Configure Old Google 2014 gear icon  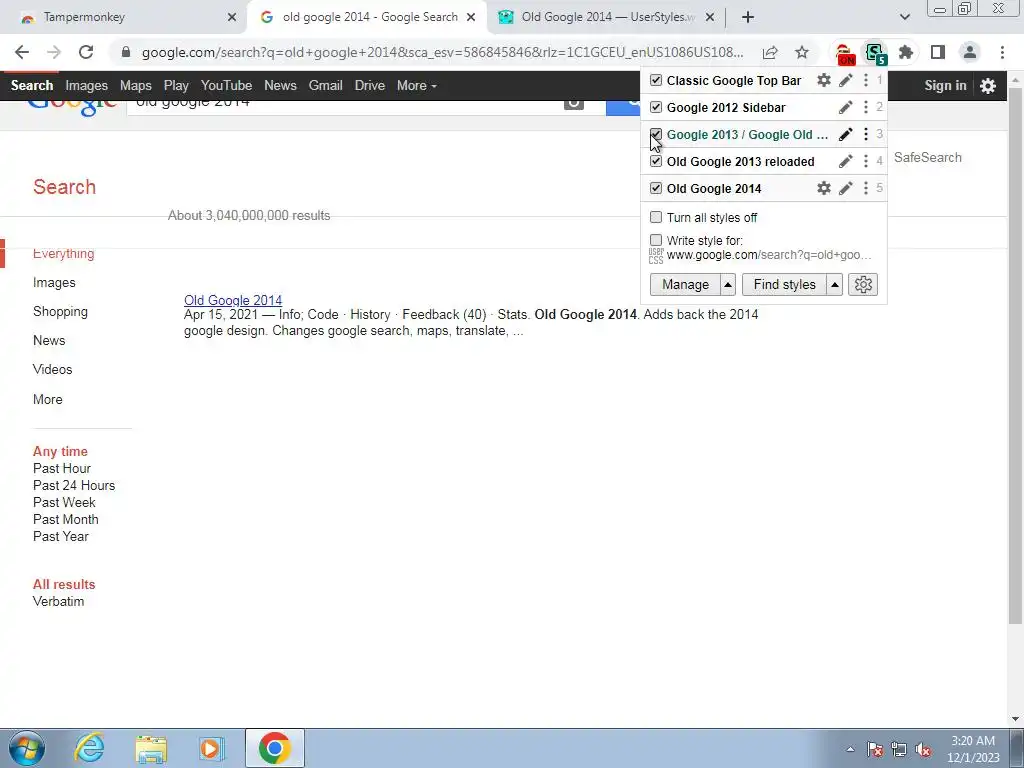pyautogui.click(x=824, y=188)
